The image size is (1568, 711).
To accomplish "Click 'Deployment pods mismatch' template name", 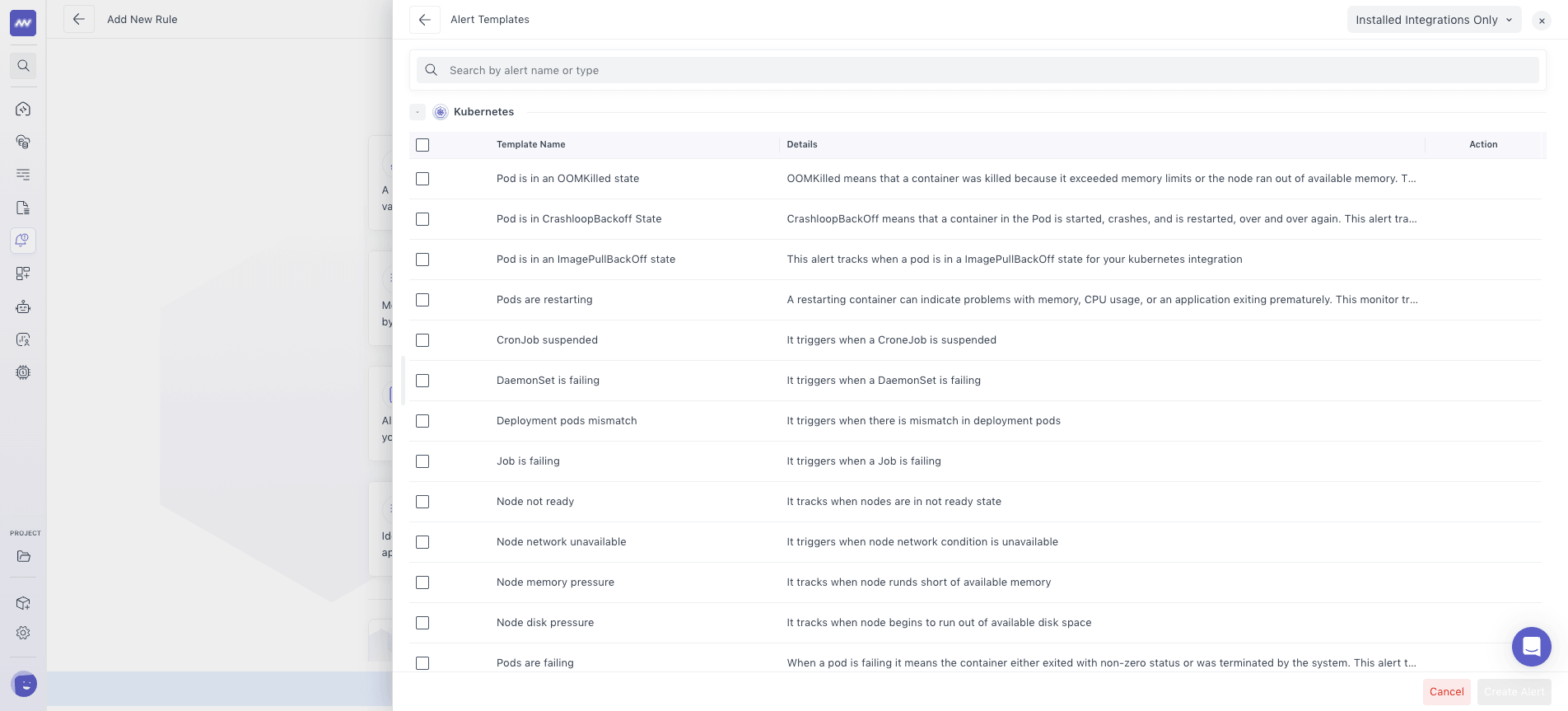I will coord(567,421).
